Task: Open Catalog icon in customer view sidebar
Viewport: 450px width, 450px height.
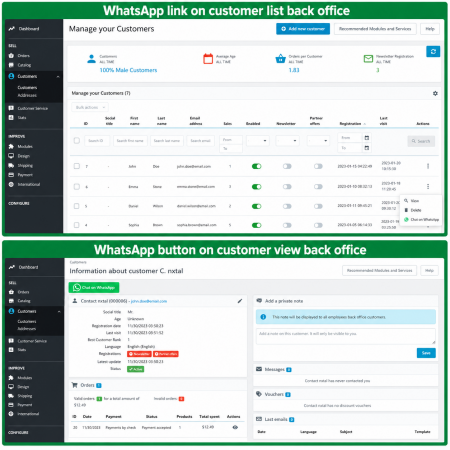Action: (x=11, y=301)
